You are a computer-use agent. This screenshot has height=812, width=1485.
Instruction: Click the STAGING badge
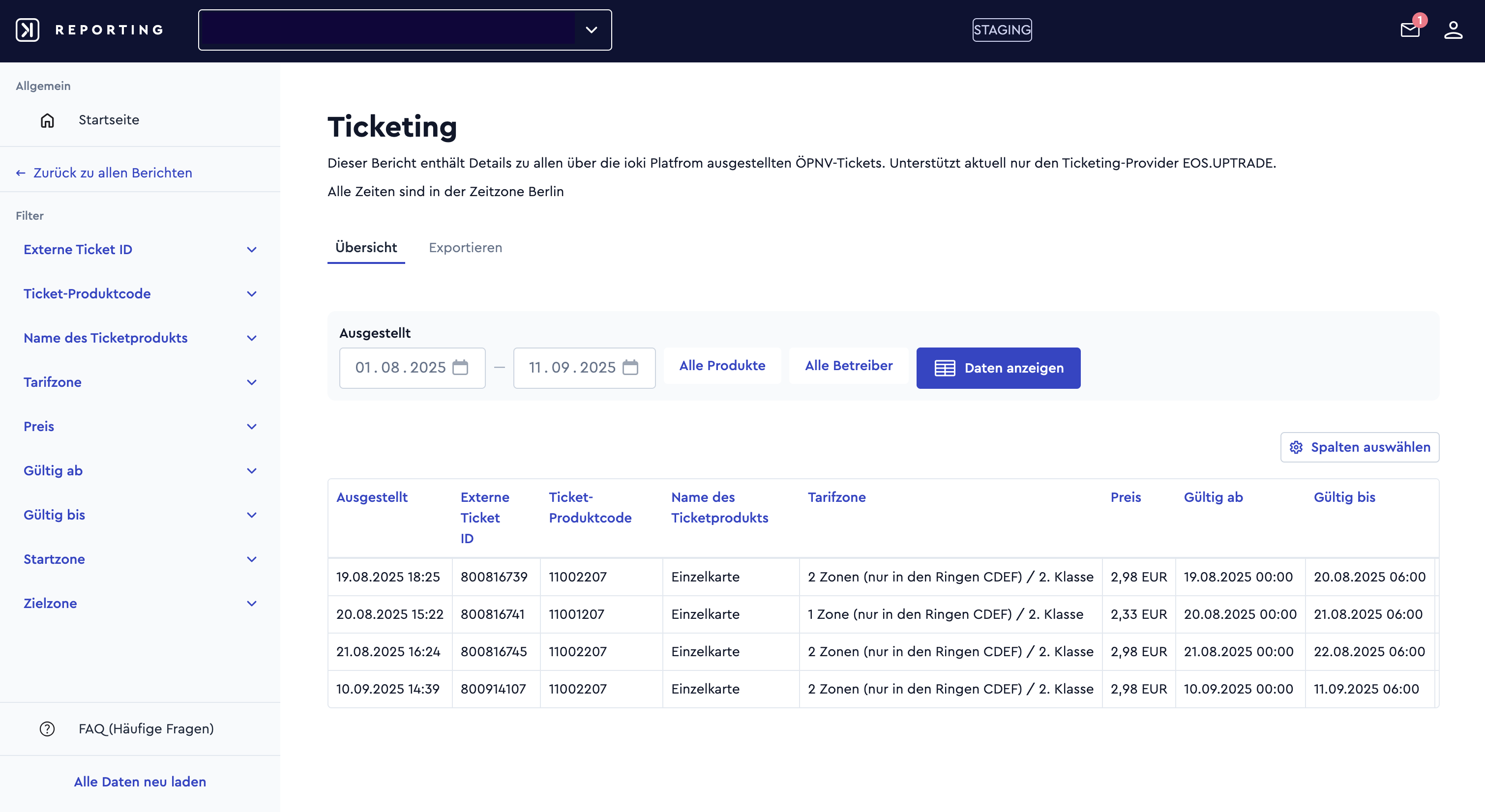point(1002,30)
